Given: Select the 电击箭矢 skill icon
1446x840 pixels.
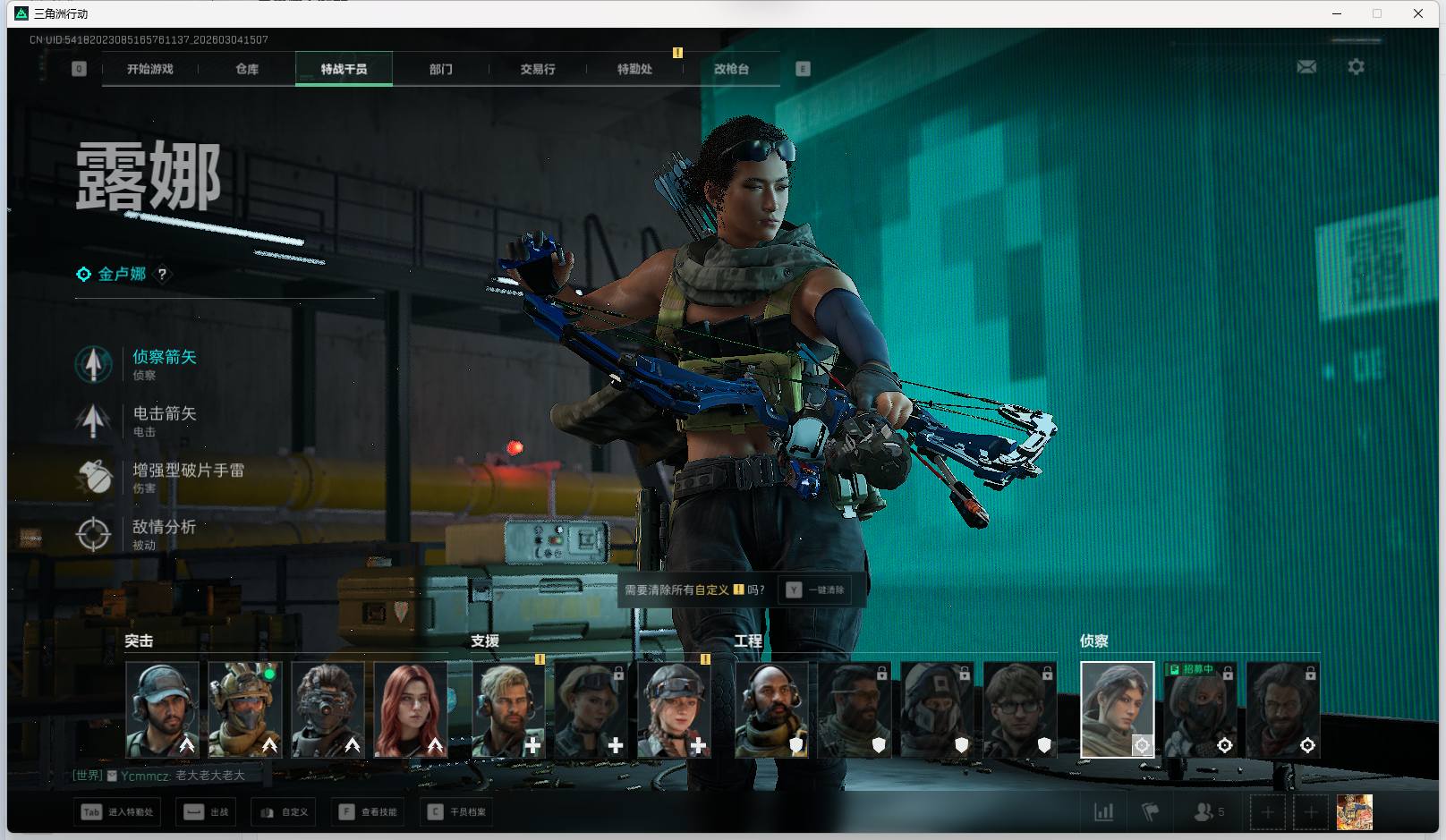Looking at the screenshot, I should click(93, 420).
